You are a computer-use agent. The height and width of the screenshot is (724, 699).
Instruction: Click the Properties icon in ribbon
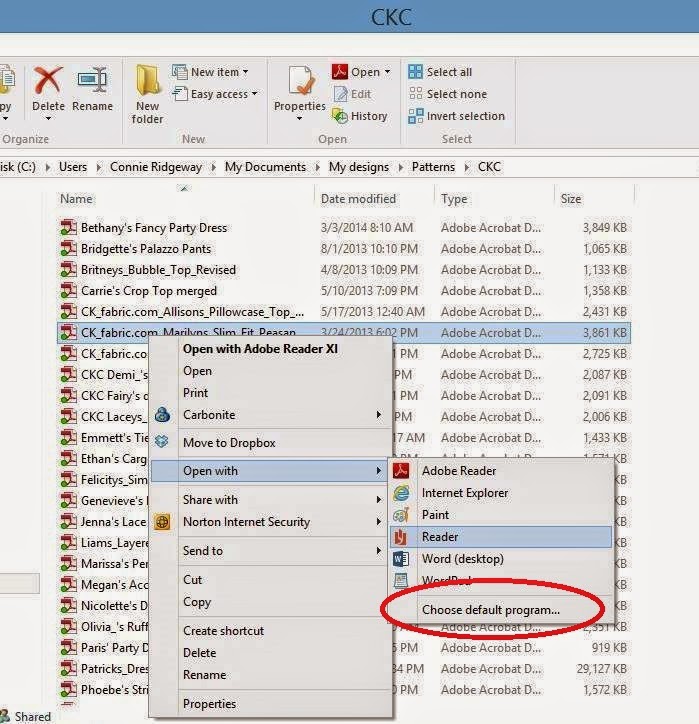pos(301,81)
